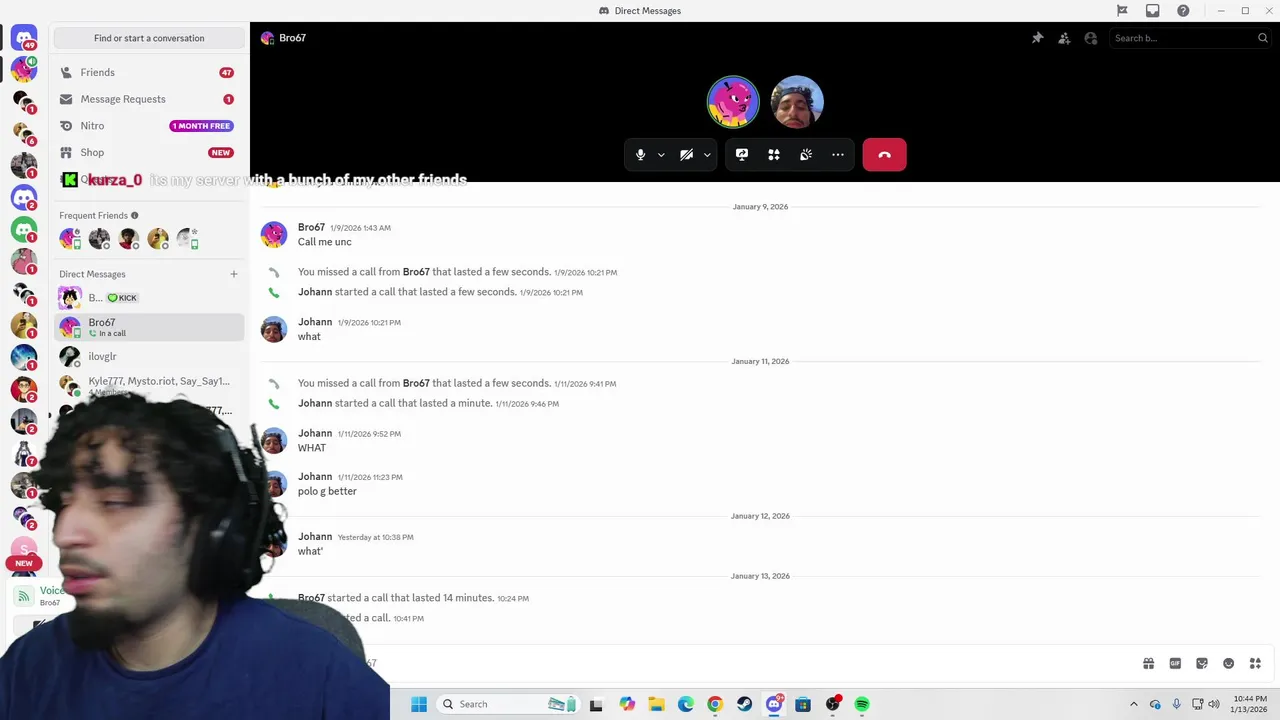
Task: Open the soundboard in call controls
Action: [806, 155]
